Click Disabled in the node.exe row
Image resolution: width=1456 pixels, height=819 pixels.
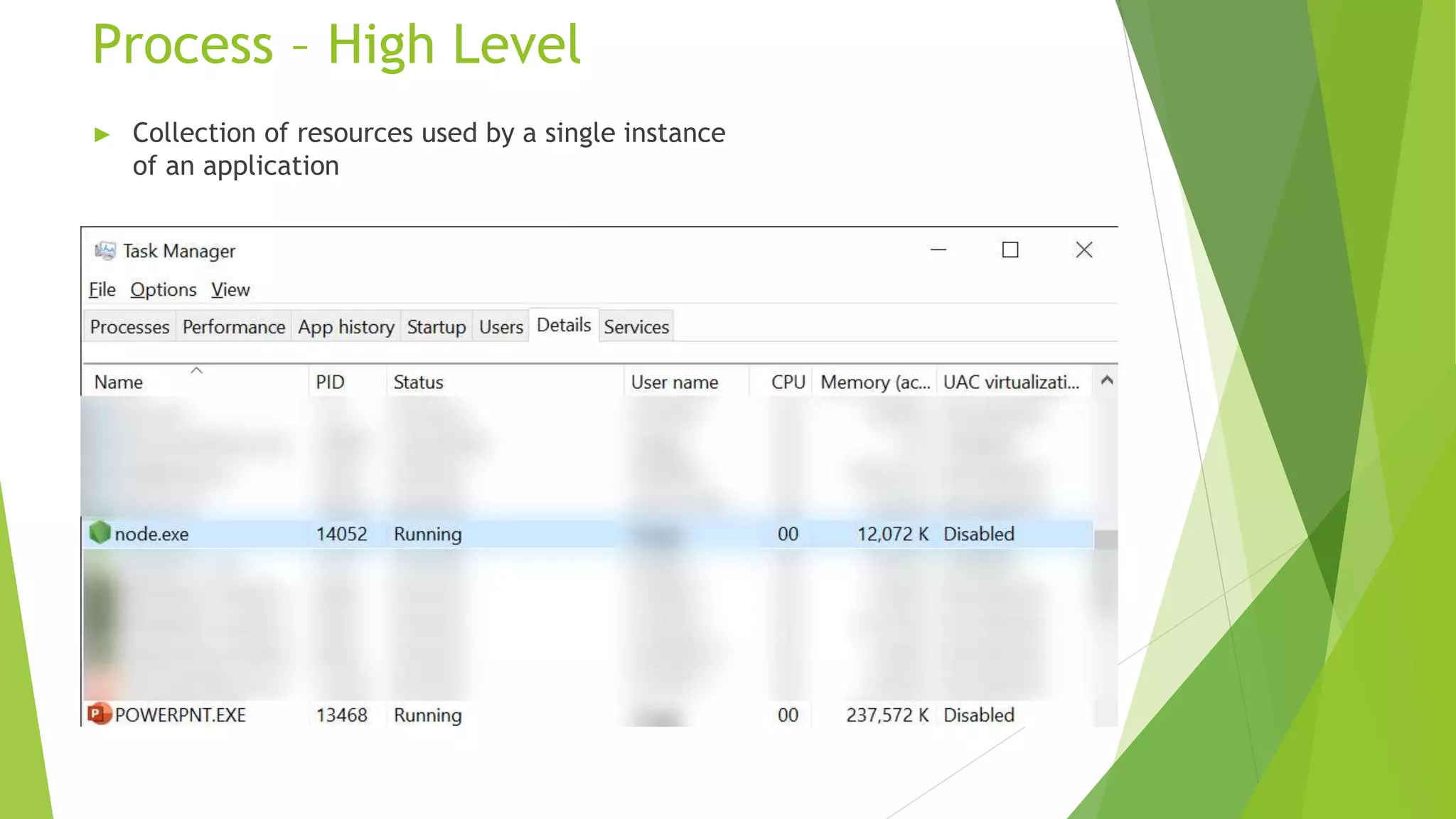(979, 534)
